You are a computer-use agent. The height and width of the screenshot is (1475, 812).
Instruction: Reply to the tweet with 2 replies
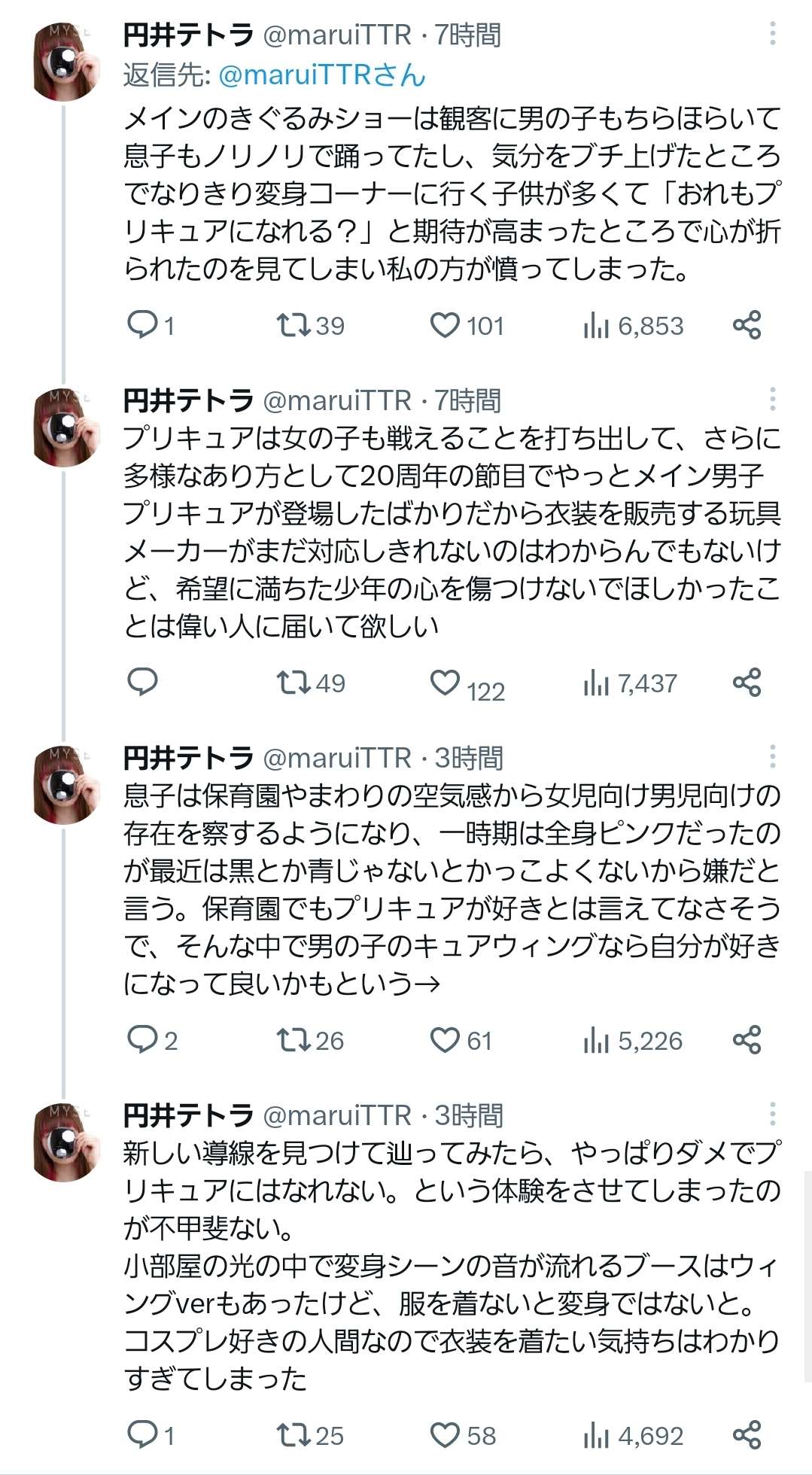pyautogui.click(x=142, y=1039)
